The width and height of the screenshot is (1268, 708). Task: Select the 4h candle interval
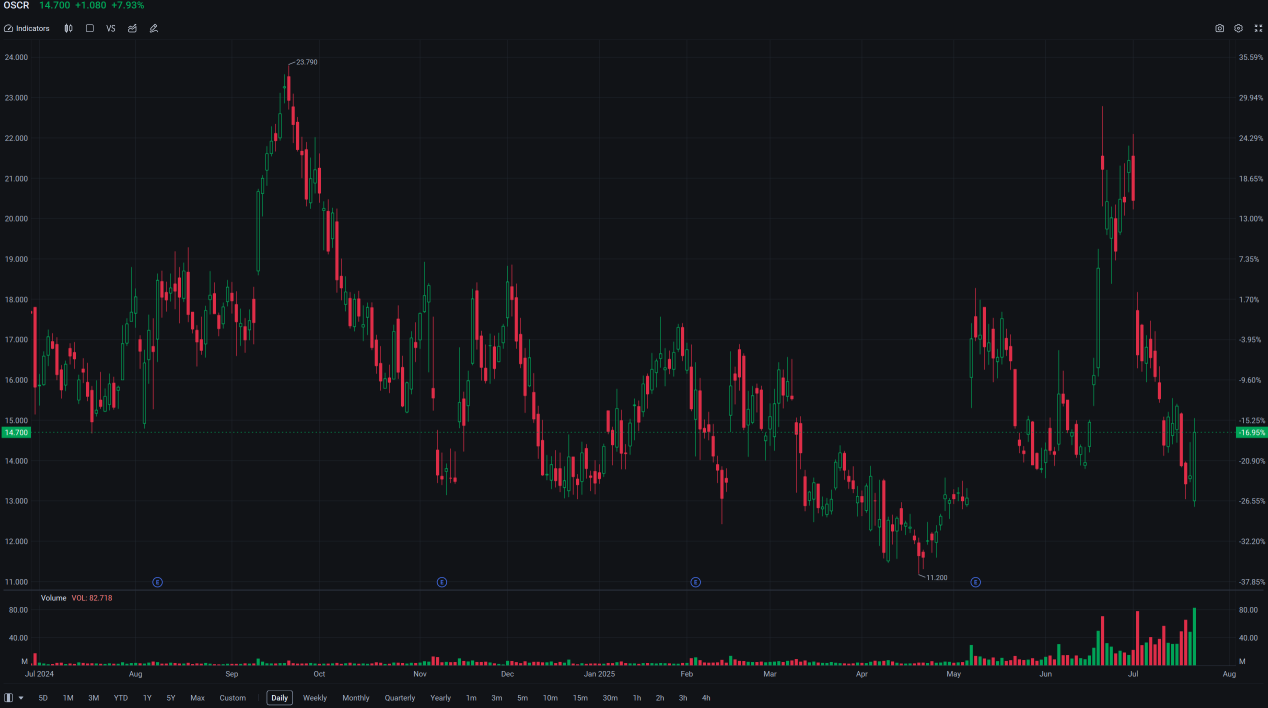pyautogui.click(x=706, y=698)
